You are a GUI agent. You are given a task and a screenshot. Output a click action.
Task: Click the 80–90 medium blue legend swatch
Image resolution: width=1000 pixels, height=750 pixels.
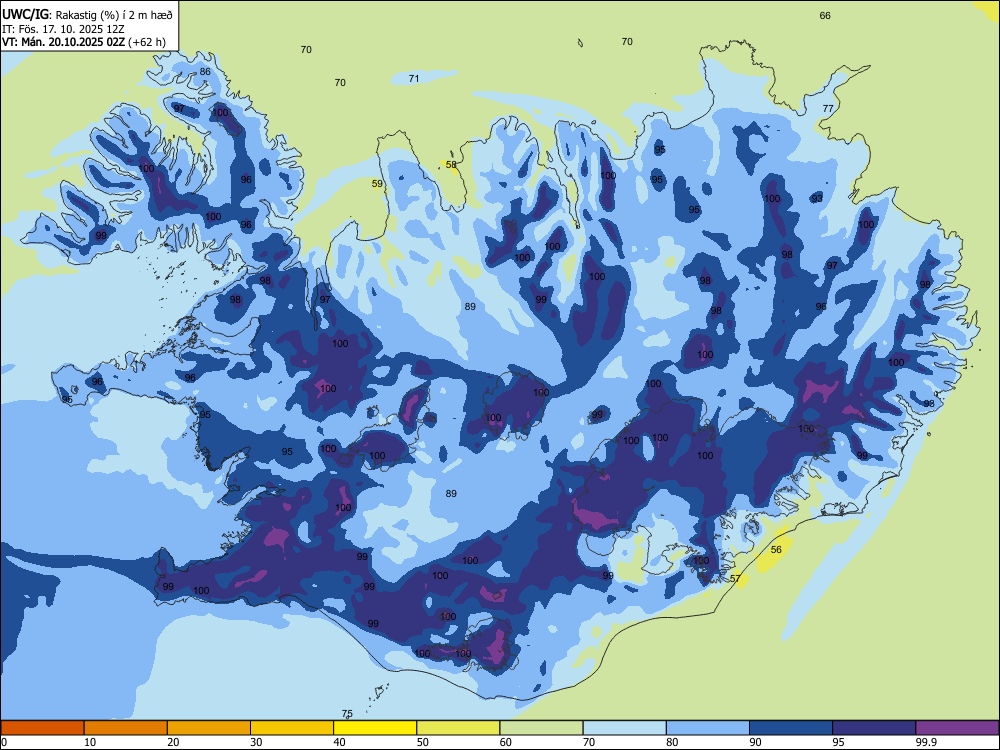coord(707,728)
